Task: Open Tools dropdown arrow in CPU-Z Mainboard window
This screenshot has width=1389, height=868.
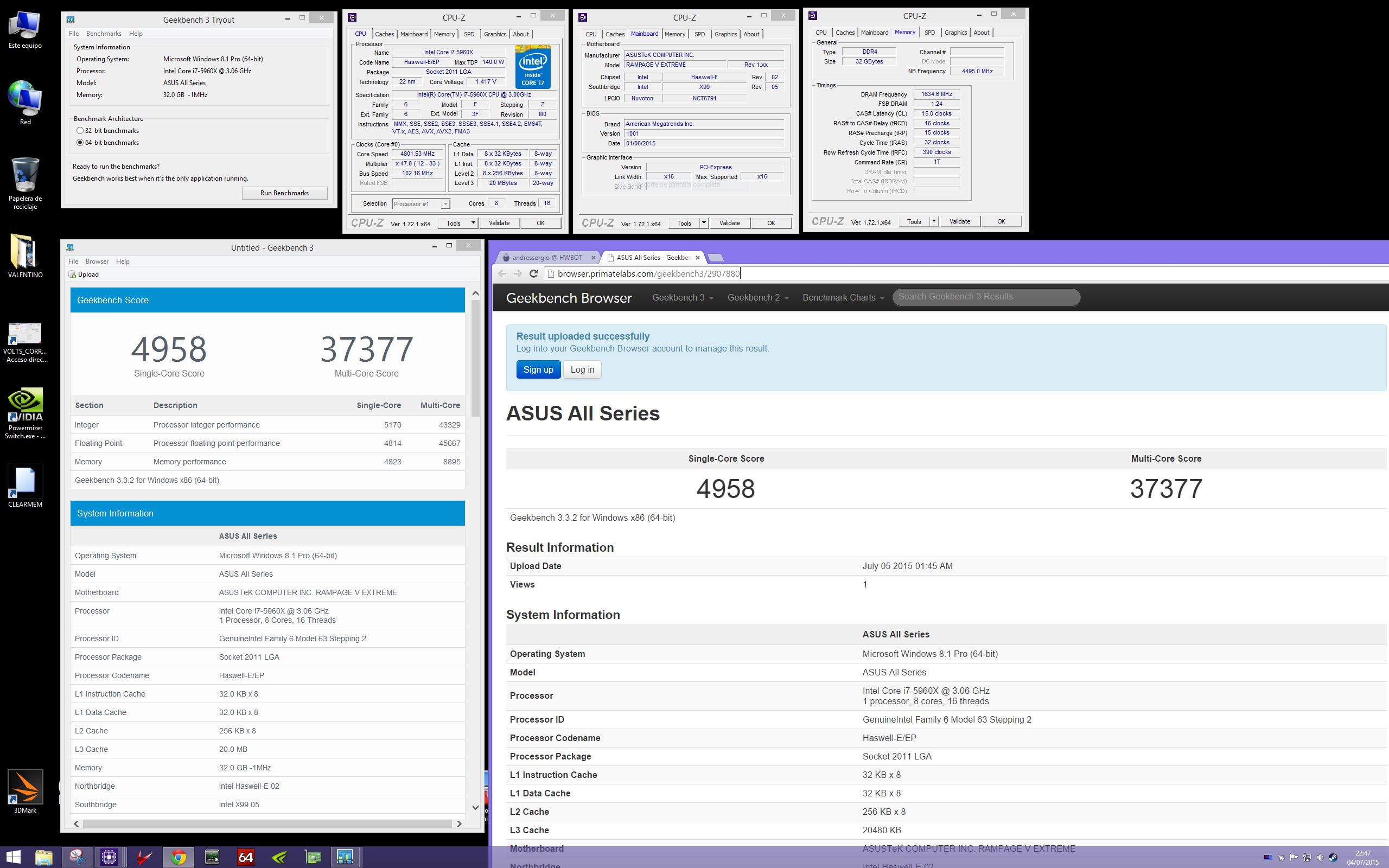Action: [x=704, y=223]
